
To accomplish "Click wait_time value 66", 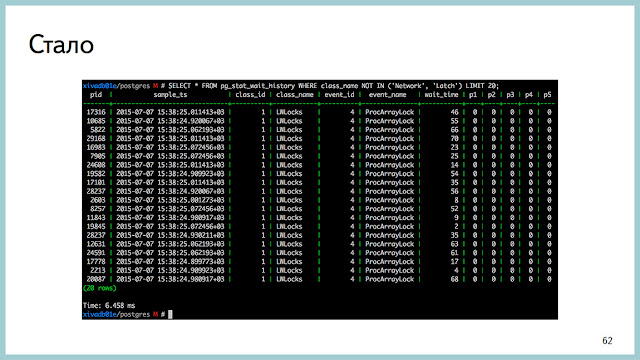I will click(x=455, y=130).
